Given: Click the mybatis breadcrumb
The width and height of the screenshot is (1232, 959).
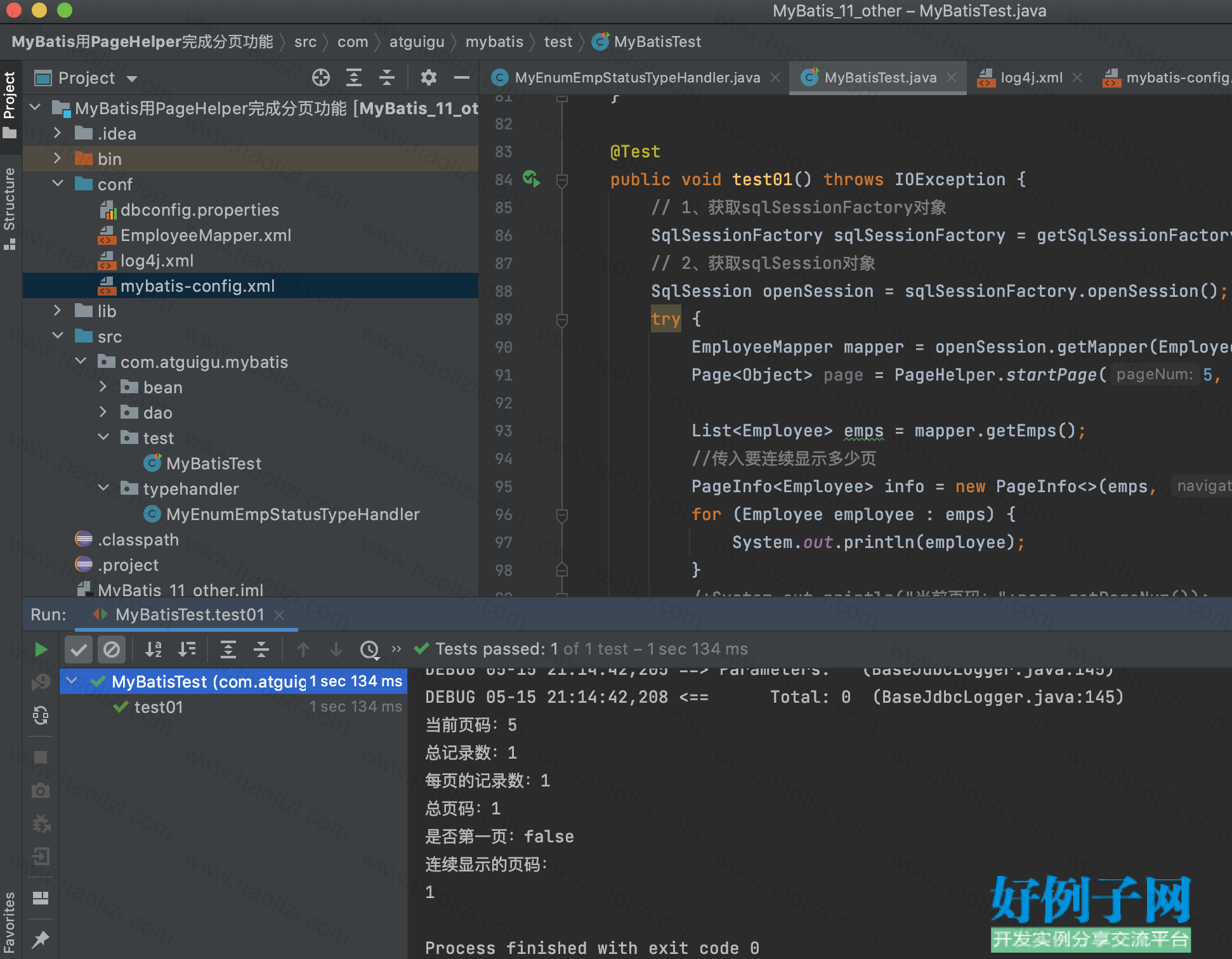Looking at the screenshot, I should point(494,42).
